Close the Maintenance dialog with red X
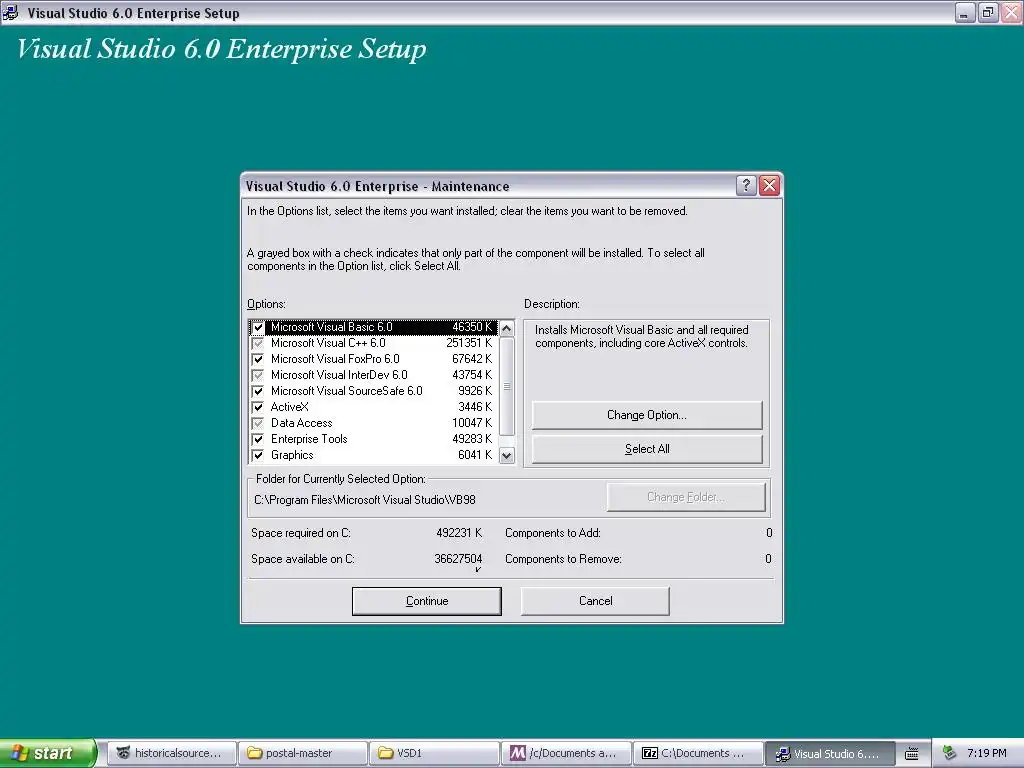This screenshot has width=1024, height=768. click(769, 185)
